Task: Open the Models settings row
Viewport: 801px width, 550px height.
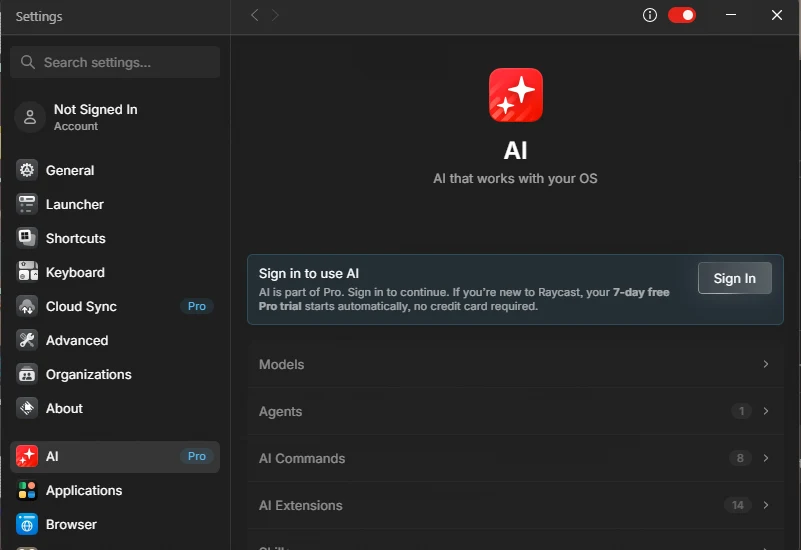Action: (515, 364)
